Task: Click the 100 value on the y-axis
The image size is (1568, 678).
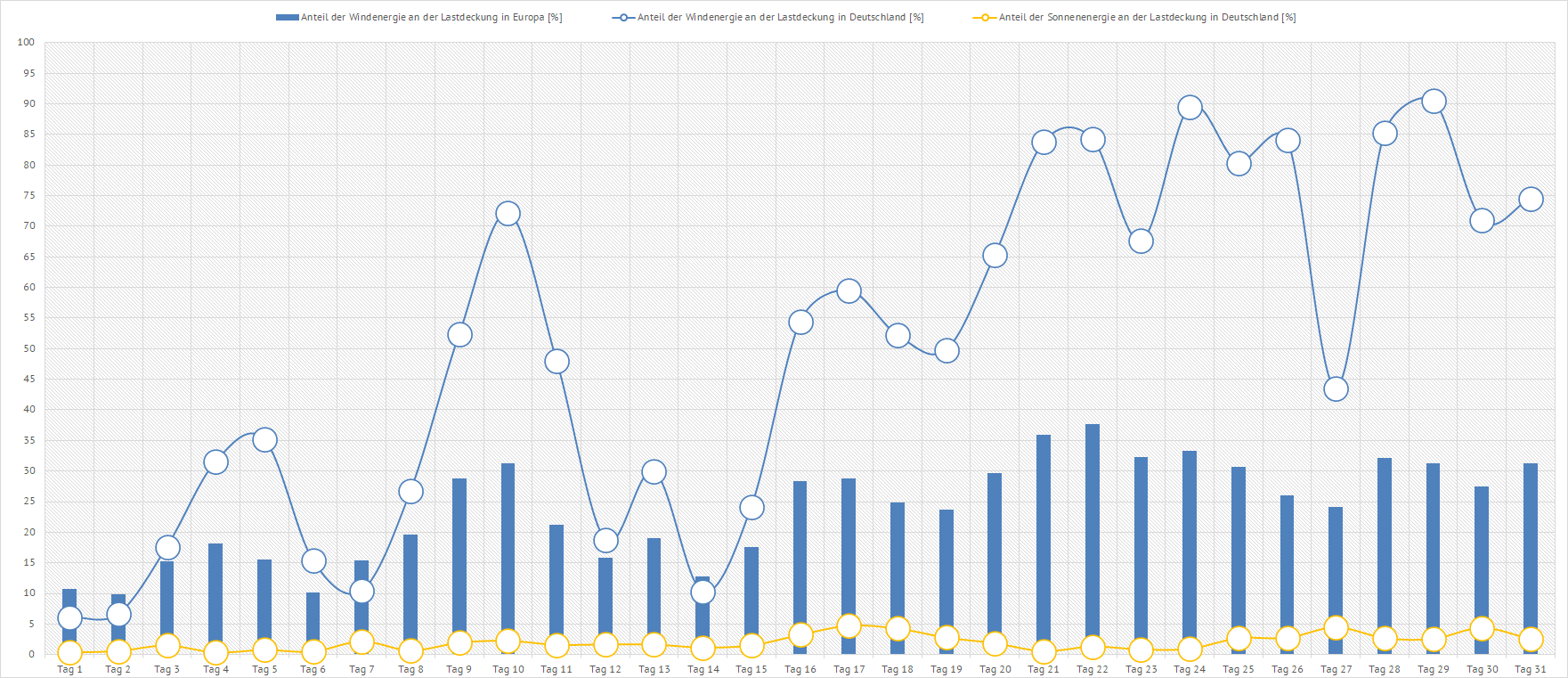Action: 26,42
